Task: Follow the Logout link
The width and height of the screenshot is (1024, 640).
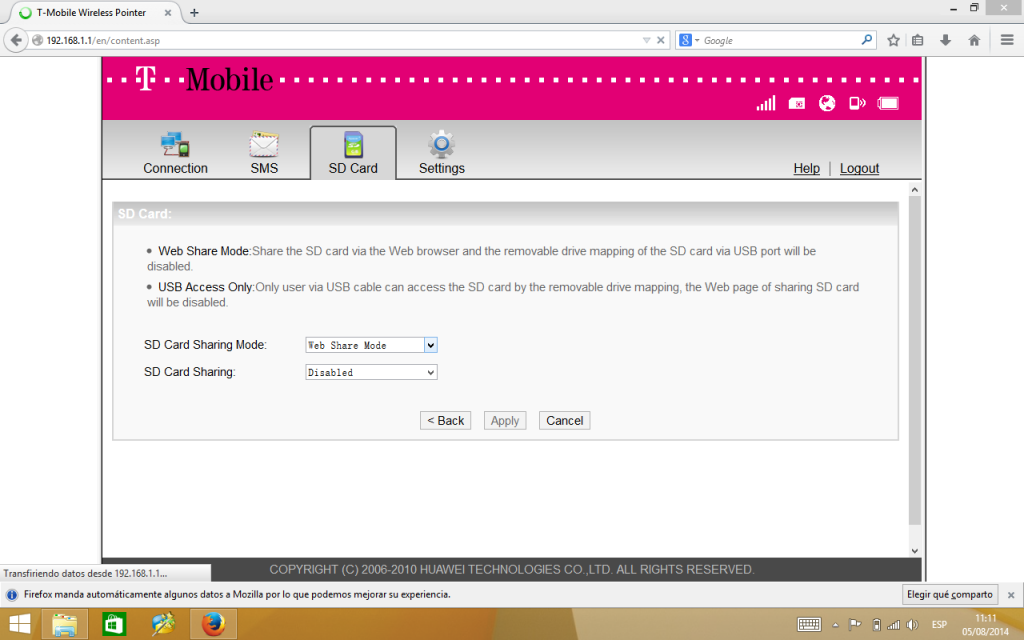Action: click(x=859, y=169)
